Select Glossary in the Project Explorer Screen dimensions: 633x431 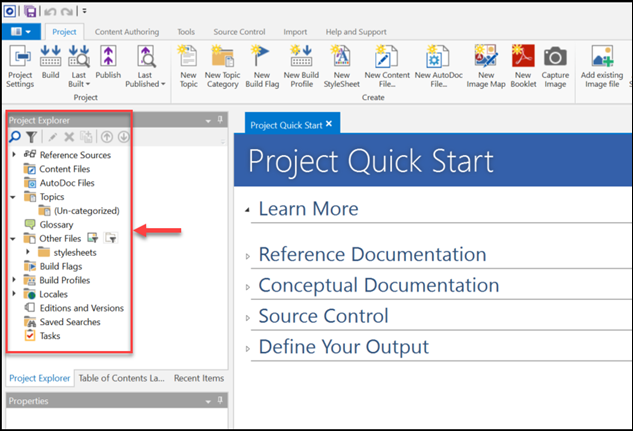point(56,225)
